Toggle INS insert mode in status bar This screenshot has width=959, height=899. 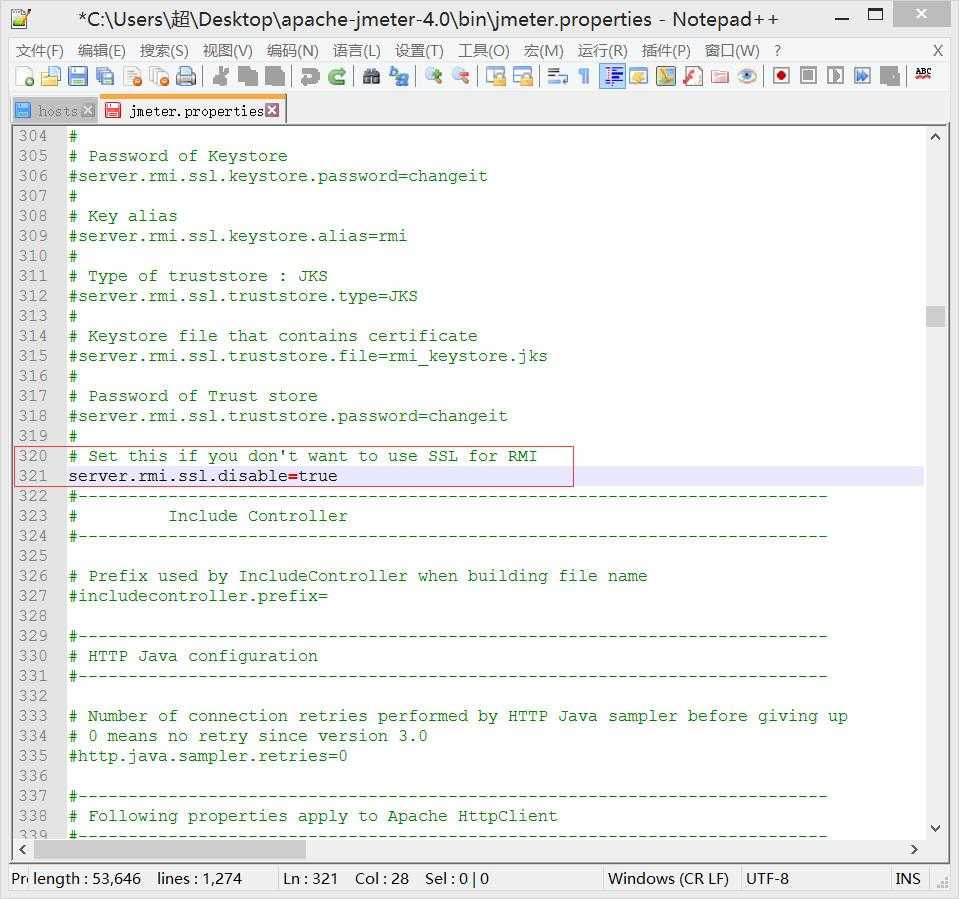[908, 879]
